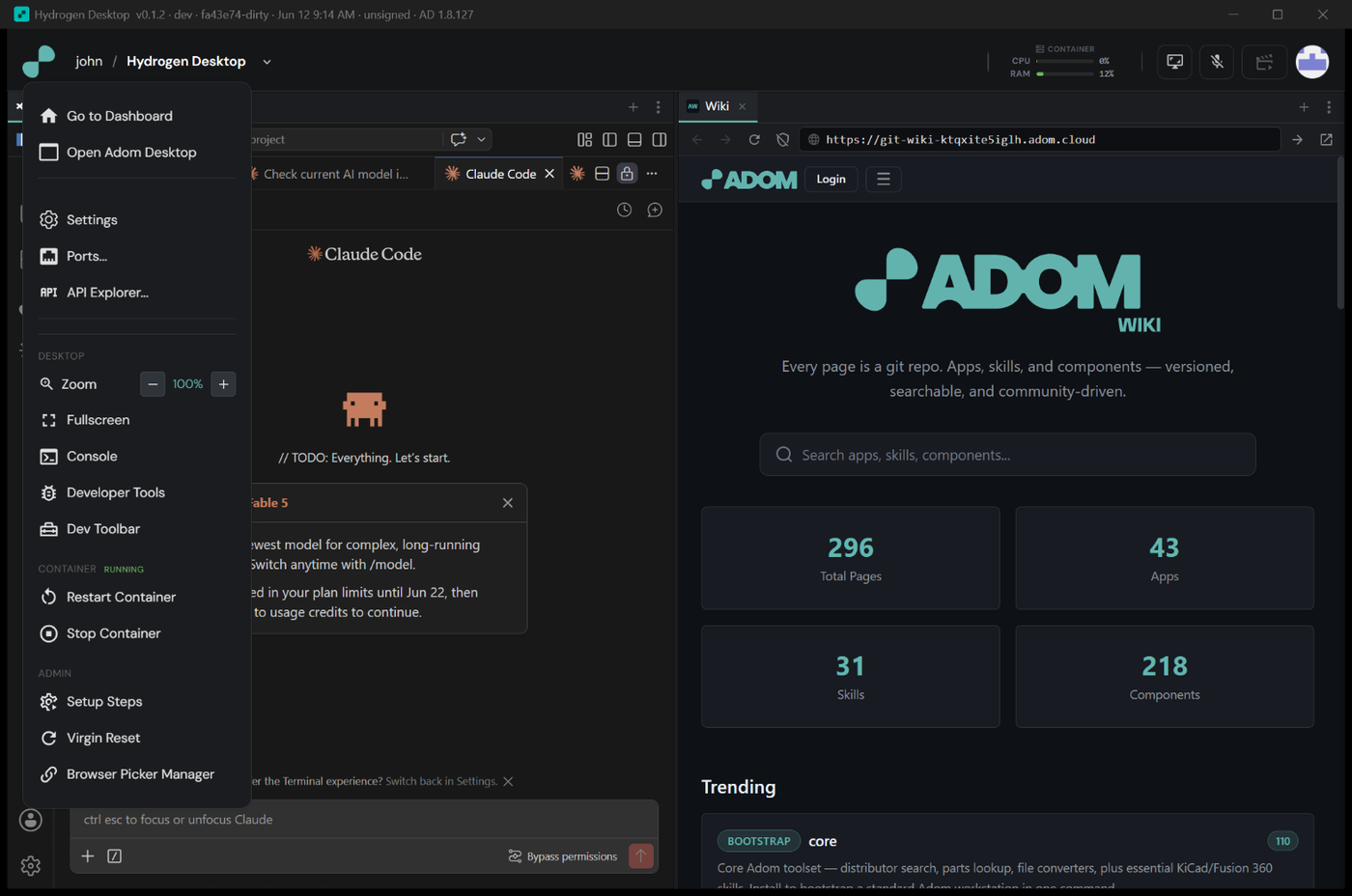Select the Wiki browser tab
Viewport: 1352px width, 896px height.
[x=717, y=106]
